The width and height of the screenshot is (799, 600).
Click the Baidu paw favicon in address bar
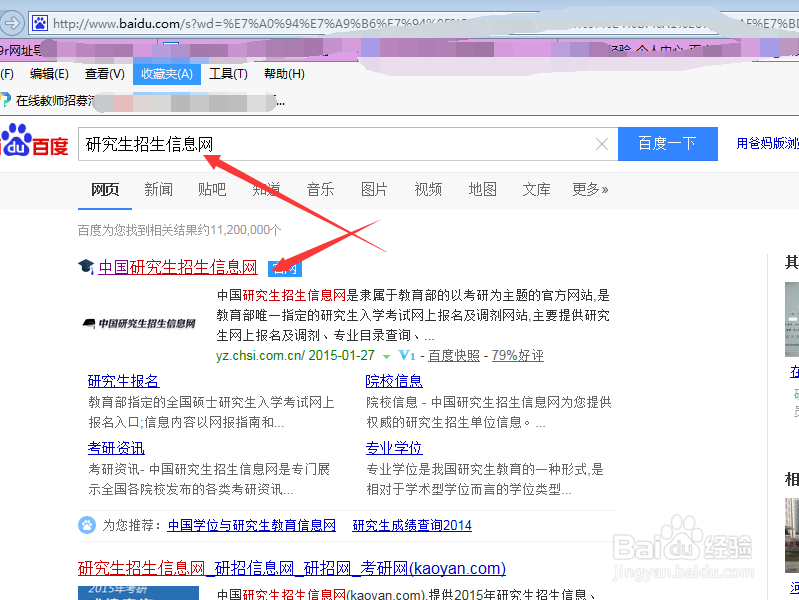click(x=40, y=23)
